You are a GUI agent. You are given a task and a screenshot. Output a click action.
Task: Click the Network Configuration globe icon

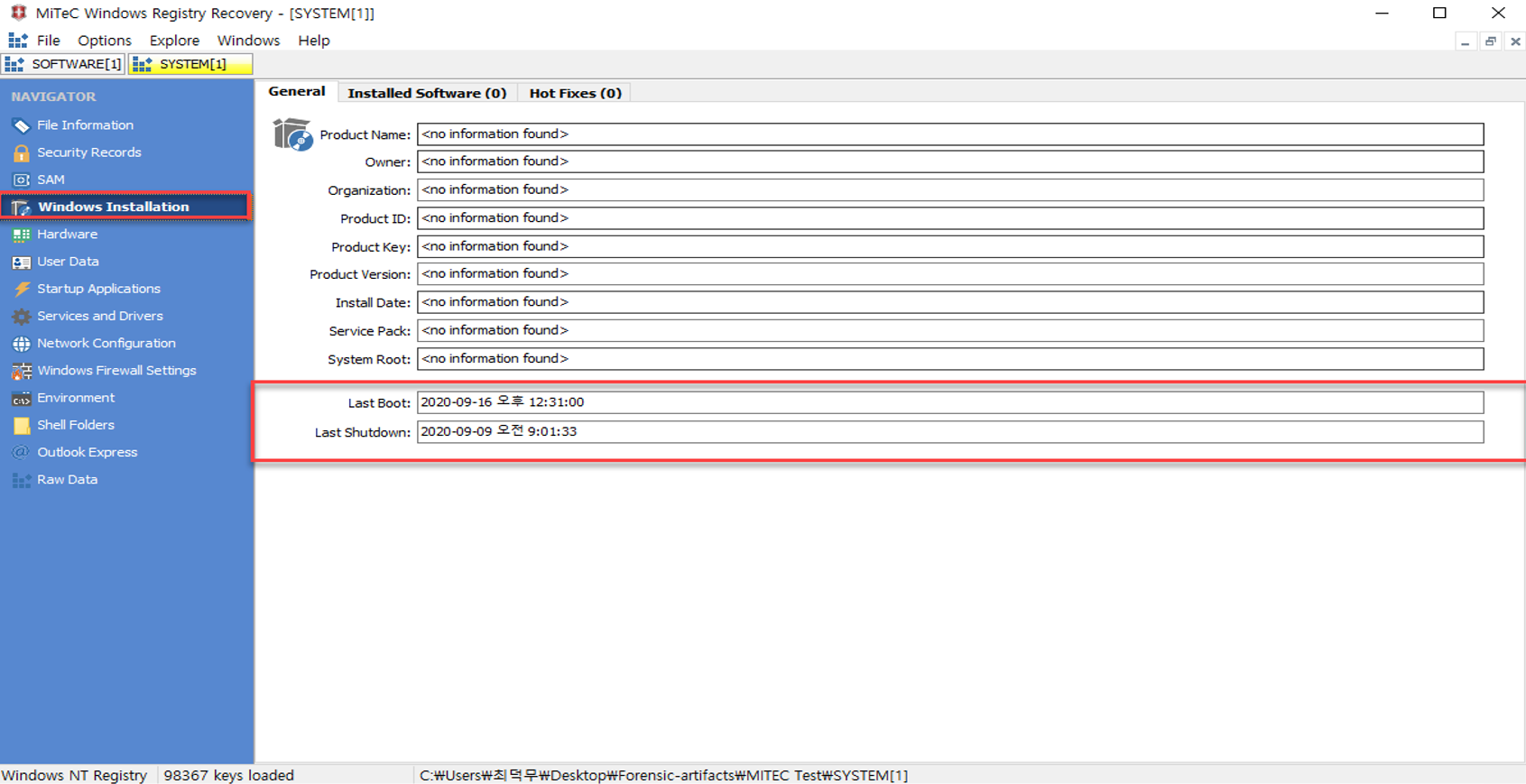(x=21, y=344)
